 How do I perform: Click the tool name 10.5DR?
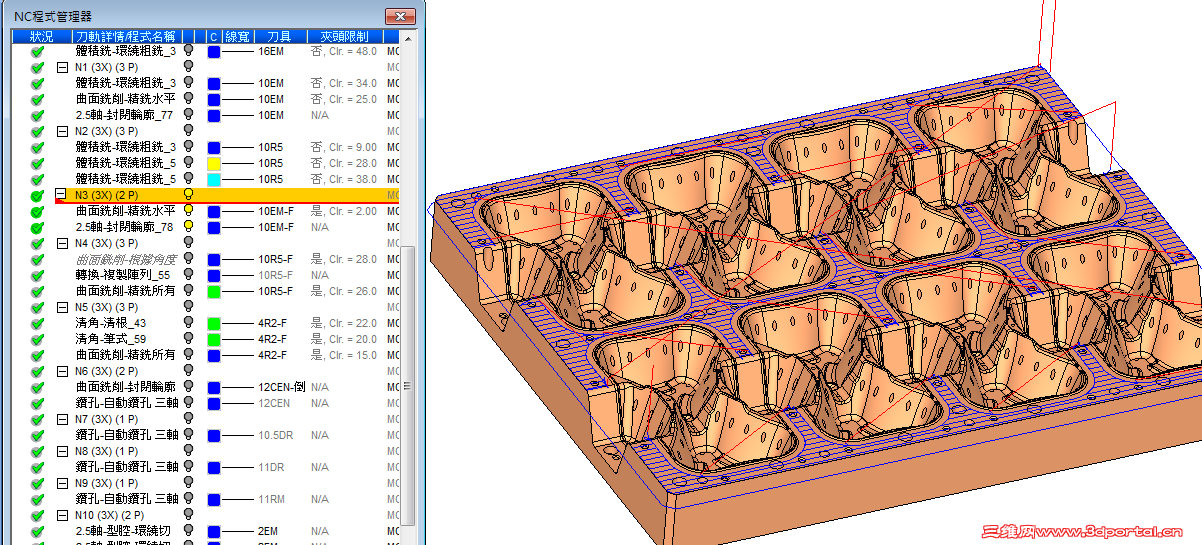274,435
